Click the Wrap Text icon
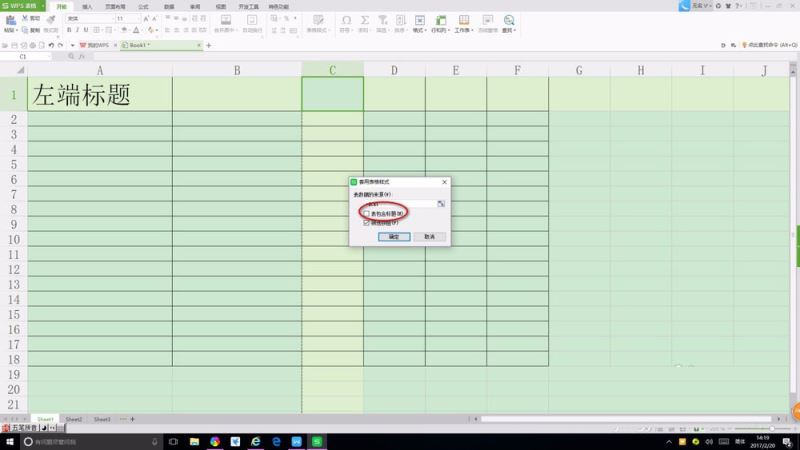The image size is (800, 450). point(252,20)
